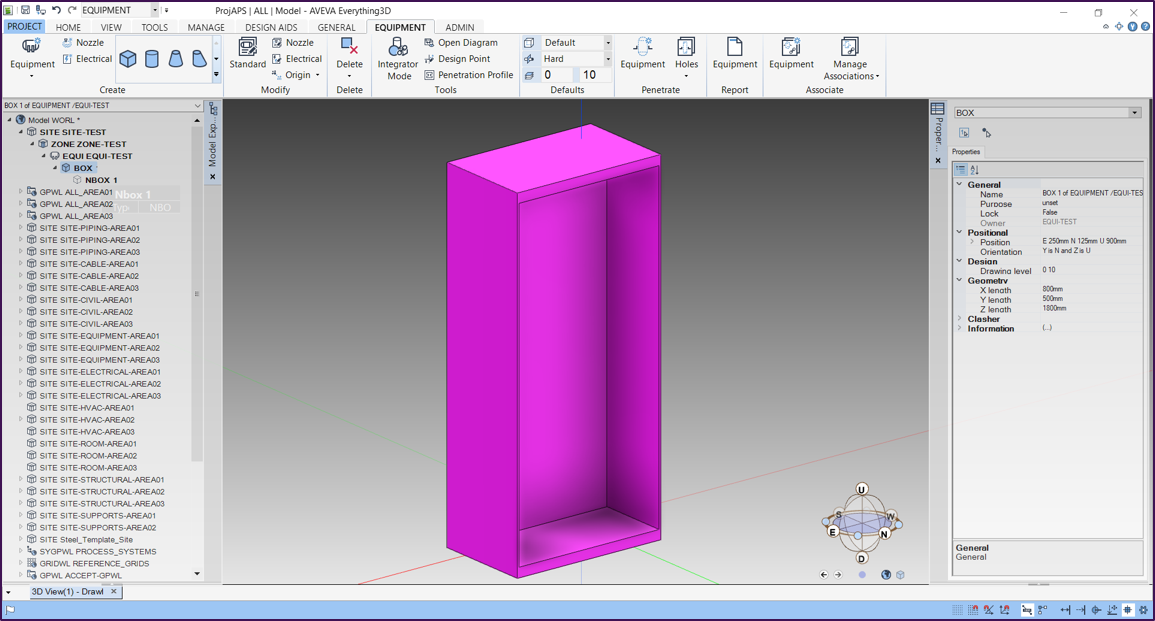The height and width of the screenshot is (621, 1155).
Task: Open the EQUIPMENT module dropdown in title bar
Action: coord(155,10)
